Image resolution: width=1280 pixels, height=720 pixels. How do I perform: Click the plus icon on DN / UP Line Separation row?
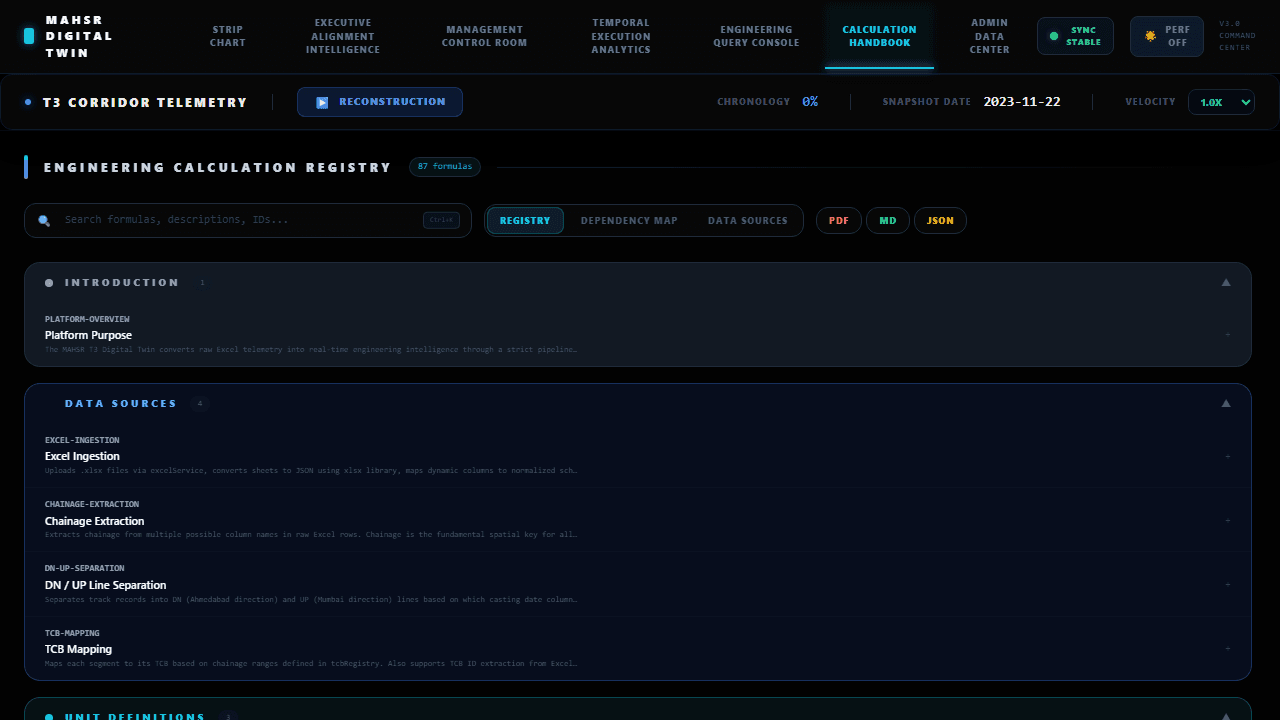click(x=1228, y=585)
